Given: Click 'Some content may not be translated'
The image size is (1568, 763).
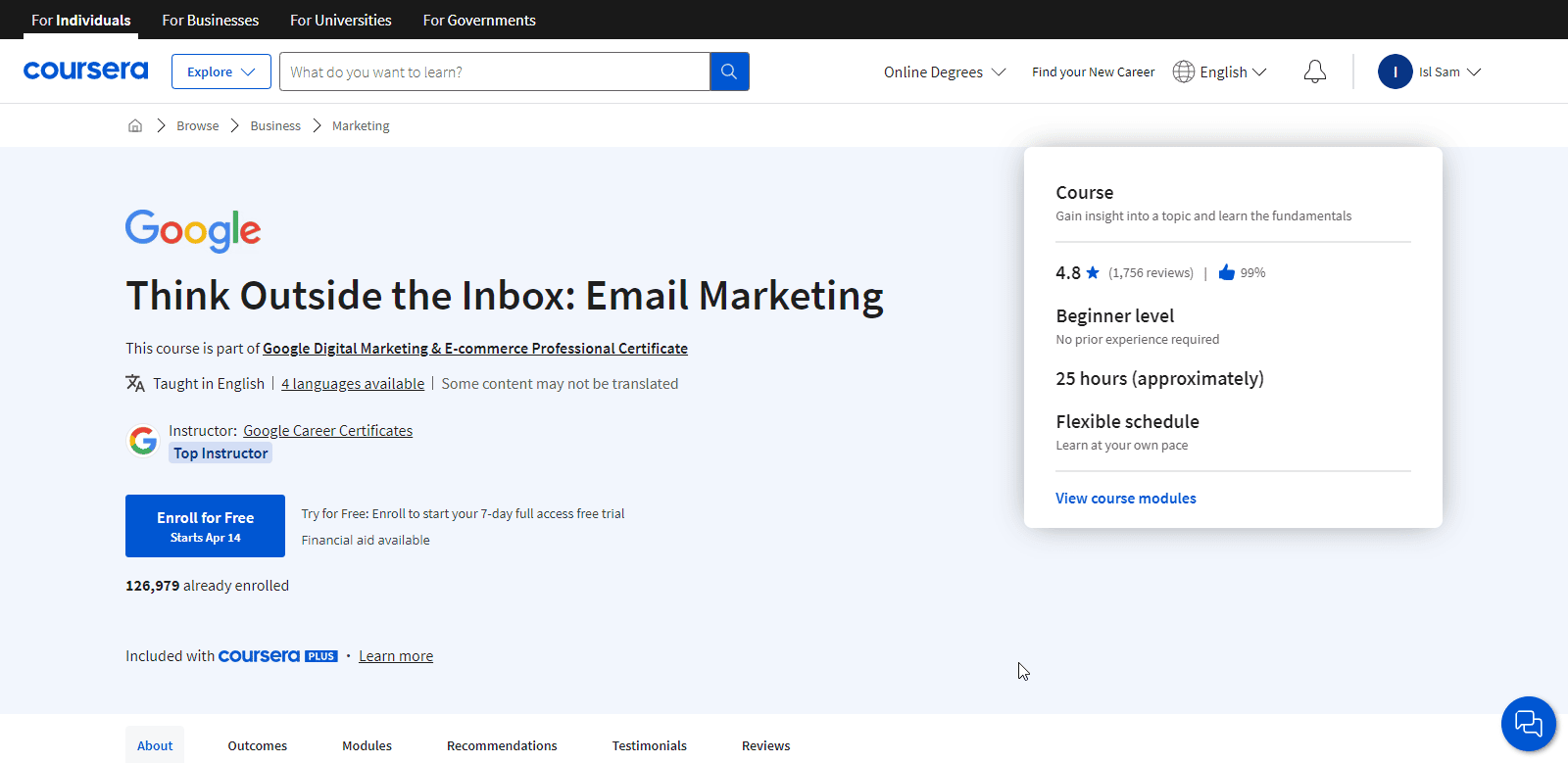Looking at the screenshot, I should pos(560,384).
